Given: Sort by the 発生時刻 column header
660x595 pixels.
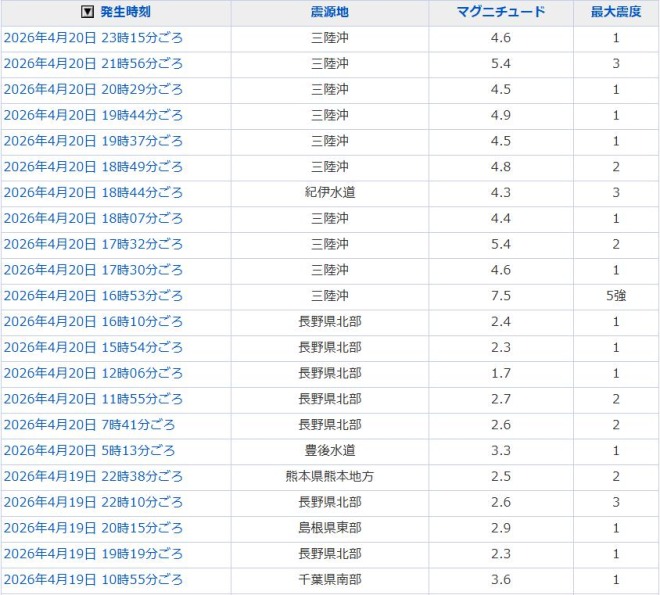Looking at the screenshot, I should 127,12.
